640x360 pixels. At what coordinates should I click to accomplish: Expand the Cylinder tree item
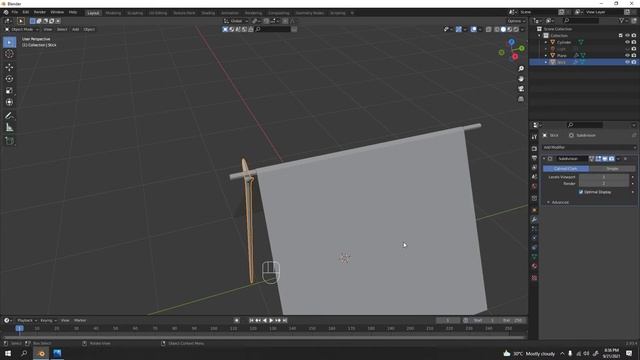(x=546, y=42)
